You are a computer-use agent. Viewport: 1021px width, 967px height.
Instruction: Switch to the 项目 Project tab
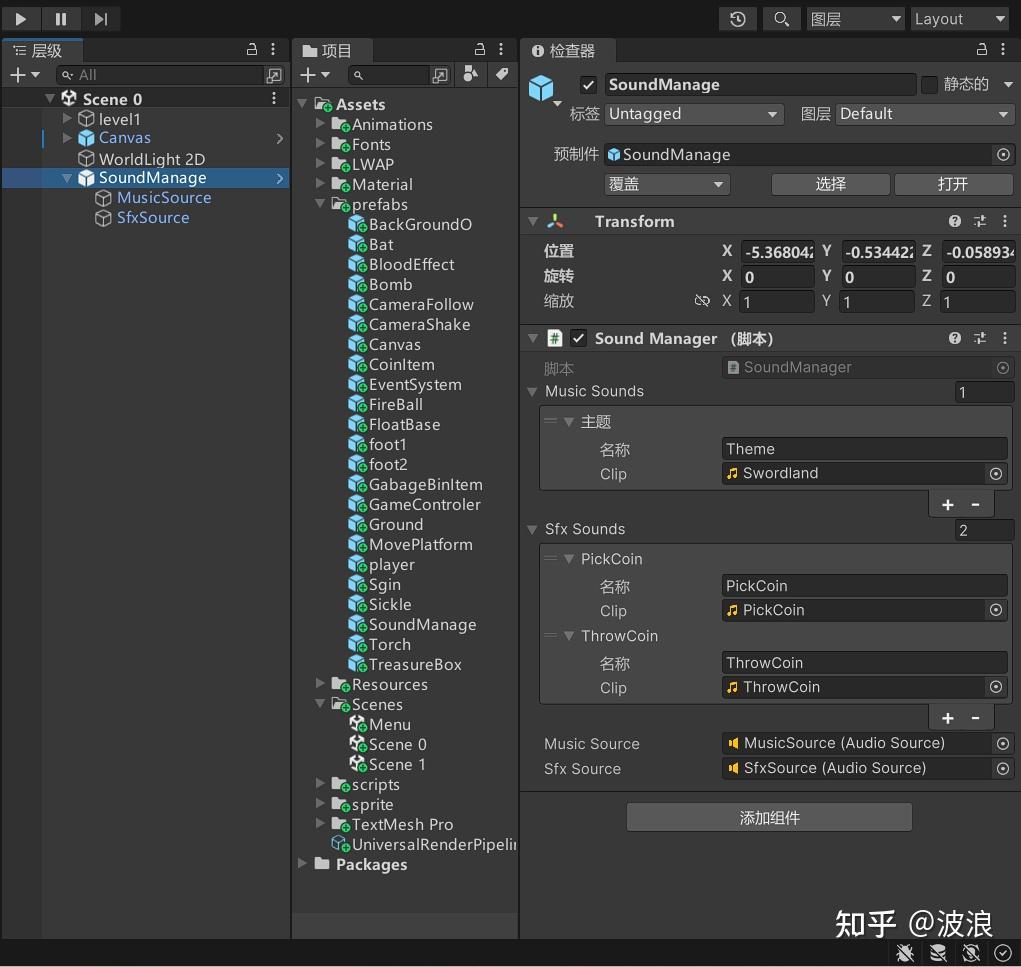click(331, 50)
